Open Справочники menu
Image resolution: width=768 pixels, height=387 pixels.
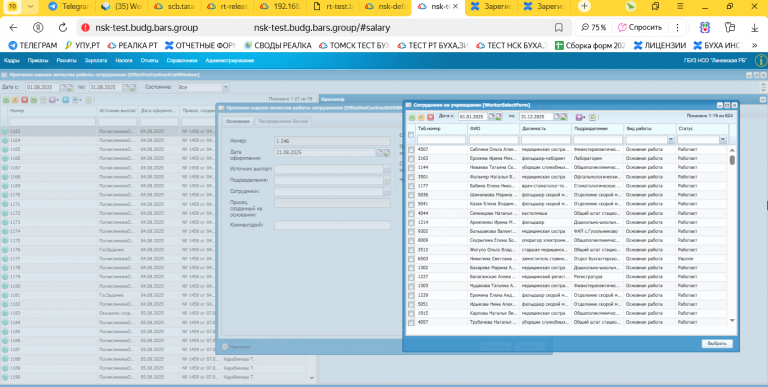[182, 61]
